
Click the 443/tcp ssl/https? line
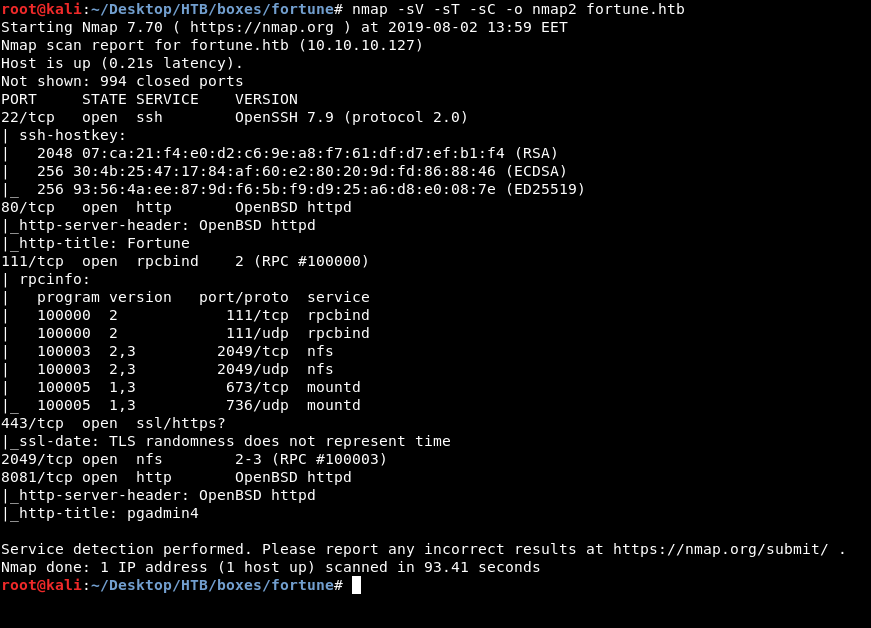pyautogui.click(x=113, y=423)
